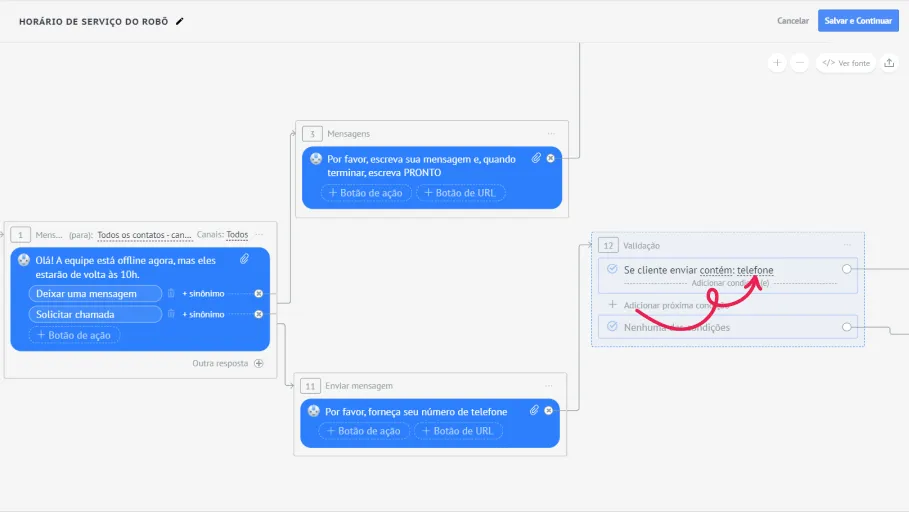This screenshot has height=512, width=909.
Task: Add sinônimo for Deixar uma mensagem
Action: (203, 293)
